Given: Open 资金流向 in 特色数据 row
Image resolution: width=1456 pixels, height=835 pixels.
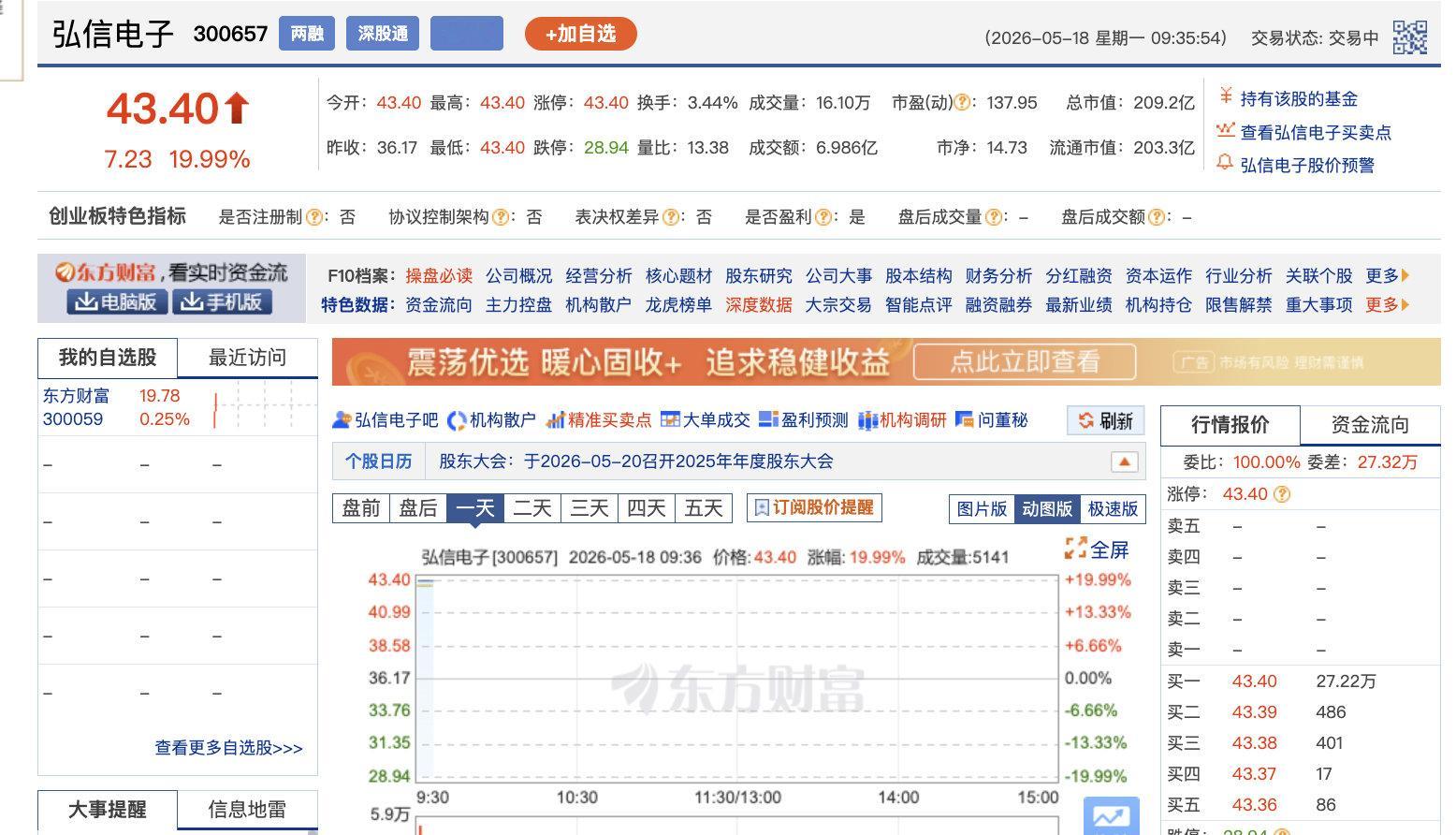Looking at the screenshot, I should pos(439,305).
